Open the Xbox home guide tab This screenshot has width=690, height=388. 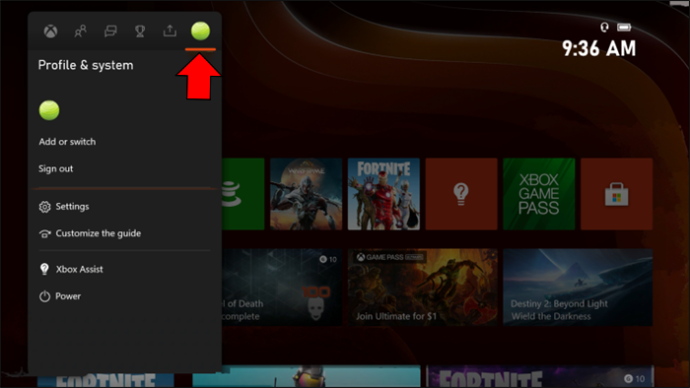point(51,31)
